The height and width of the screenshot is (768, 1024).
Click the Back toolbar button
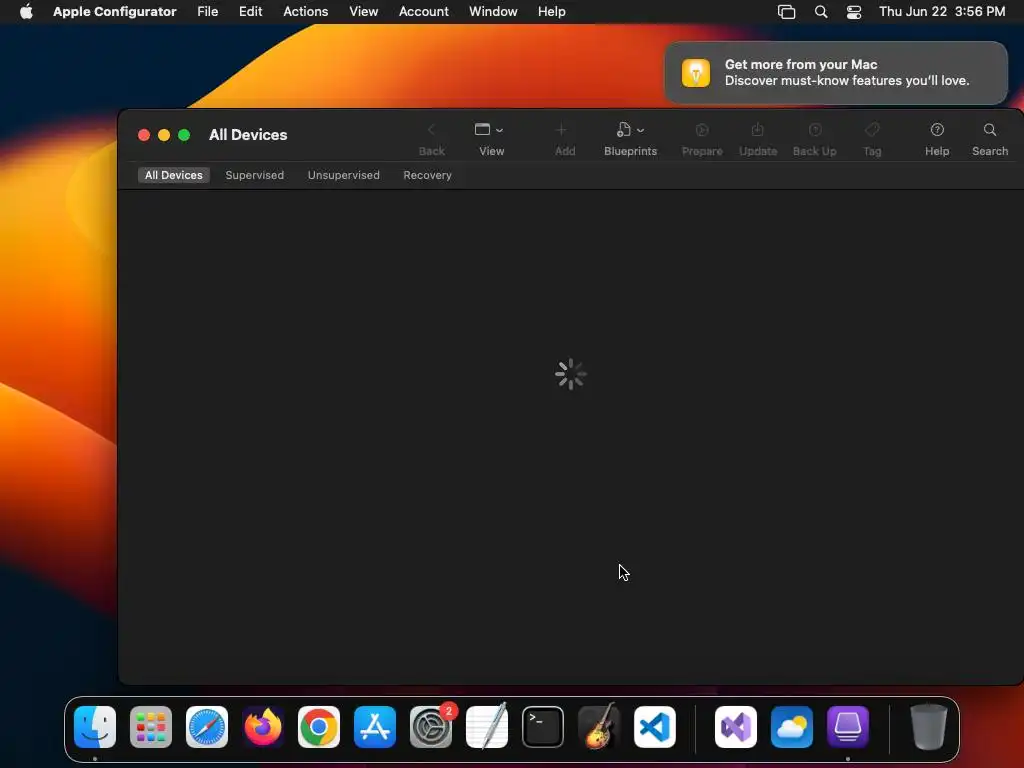pyautogui.click(x=431, y=139)
